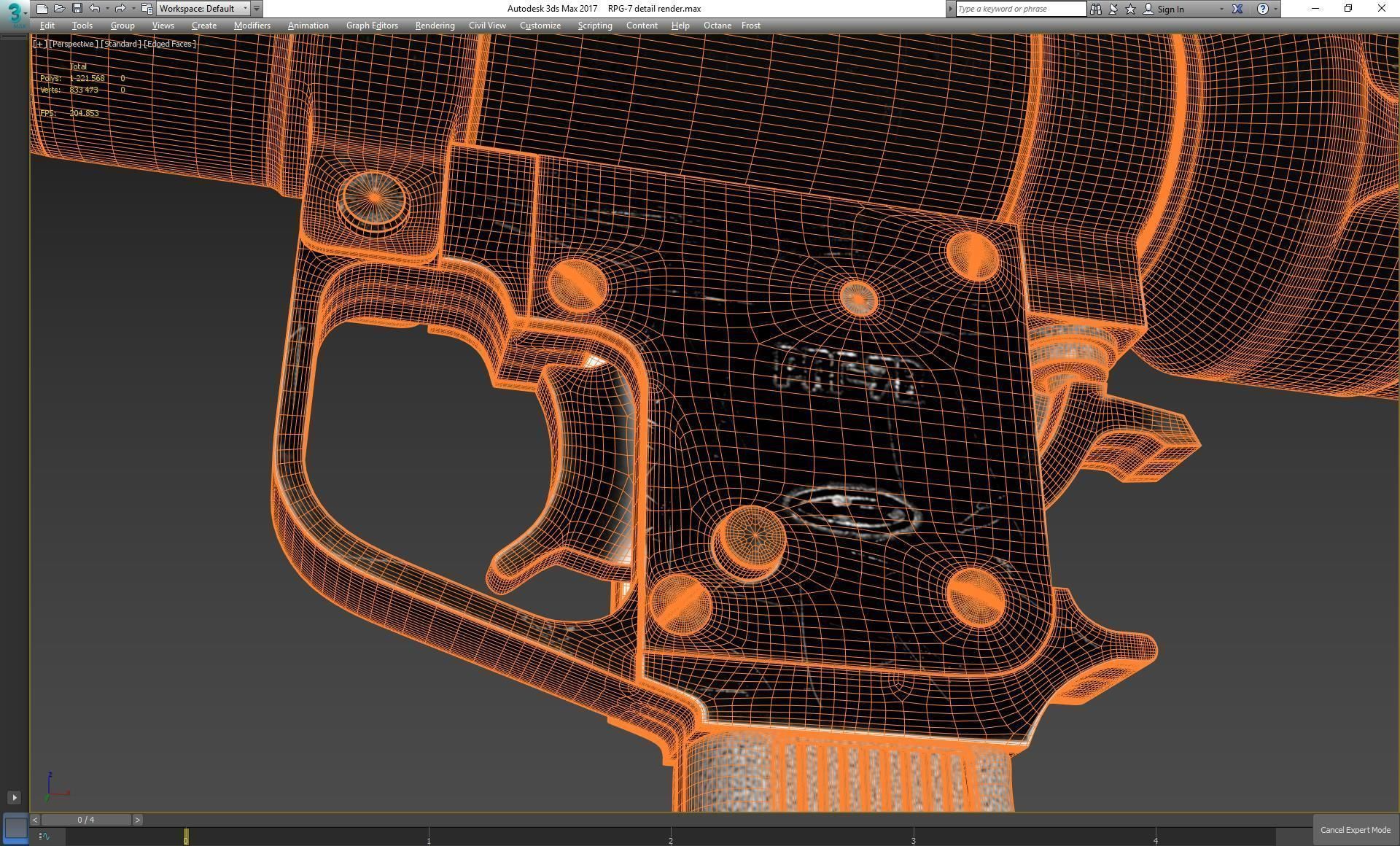Open the Rendering menu
This screenshot has width=1400, height=846.
[435, 26]
